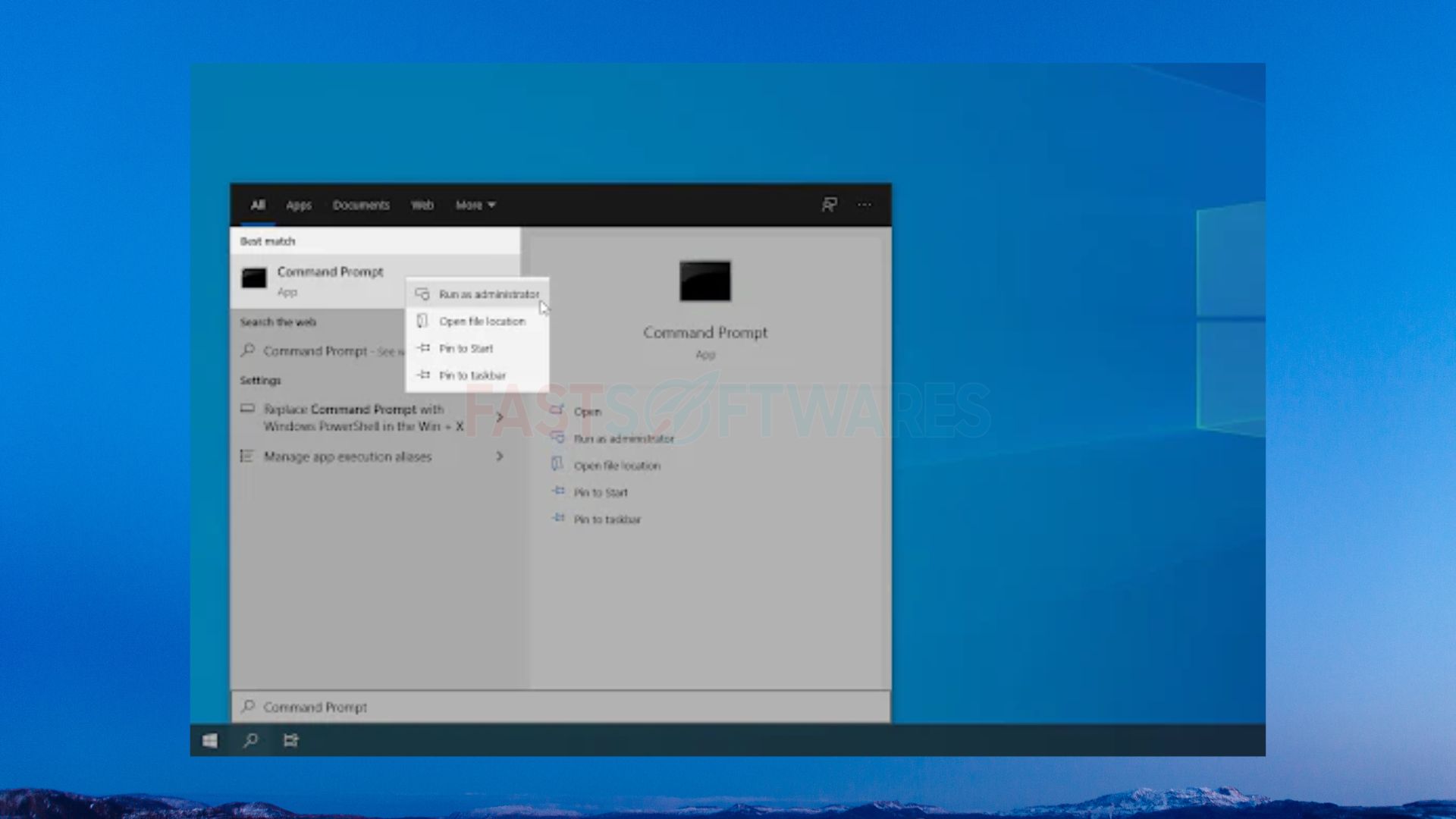
Task: Open Task View on the taskbar
Action: [x=290, y=740]
